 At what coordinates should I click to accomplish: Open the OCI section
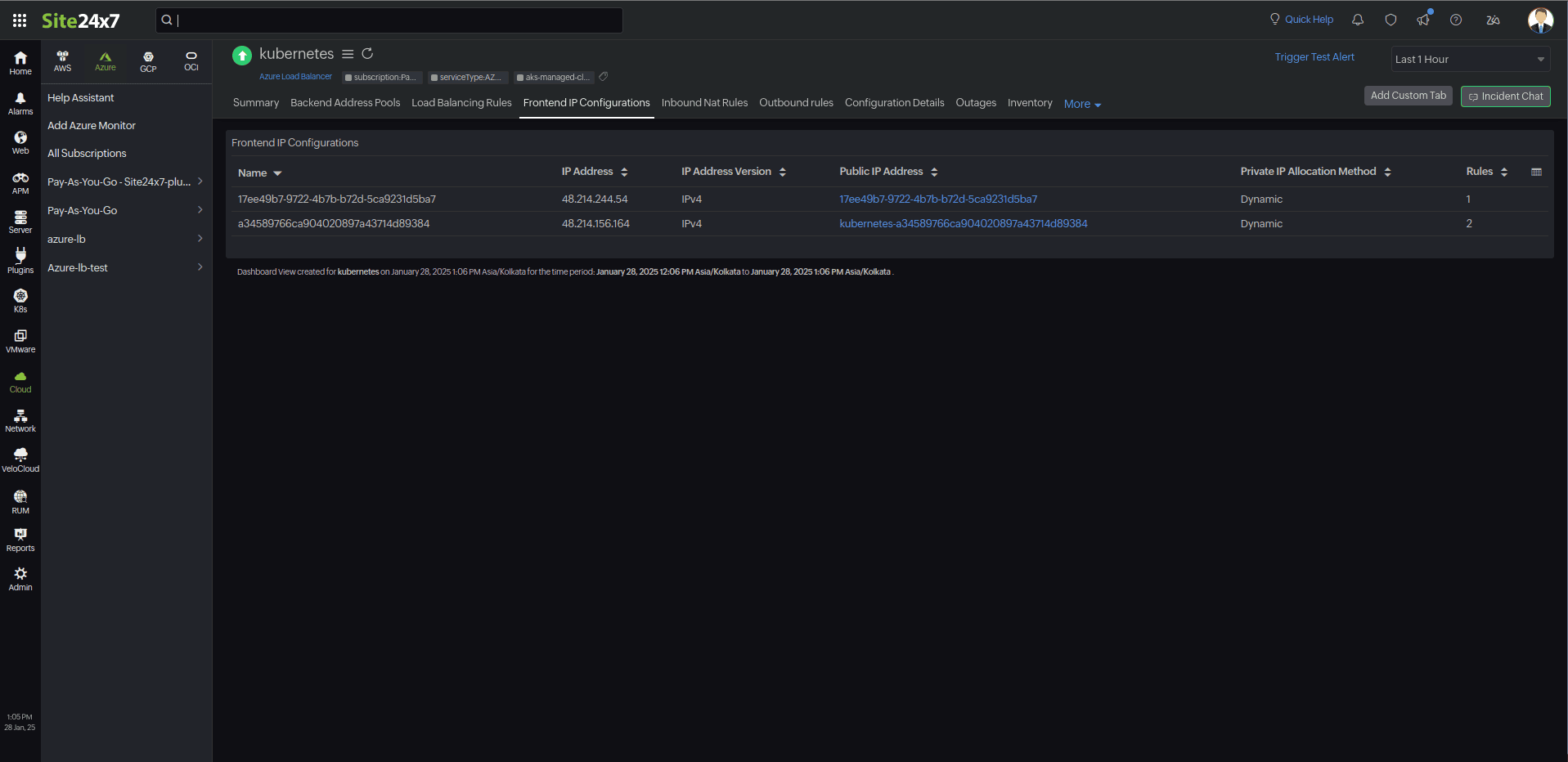point(191,61)
